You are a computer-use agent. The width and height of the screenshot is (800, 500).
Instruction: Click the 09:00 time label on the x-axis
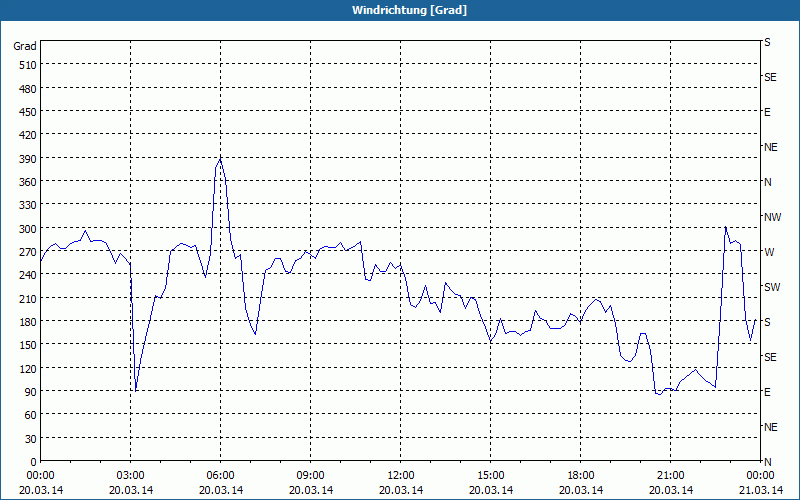[x=311, y=476]
